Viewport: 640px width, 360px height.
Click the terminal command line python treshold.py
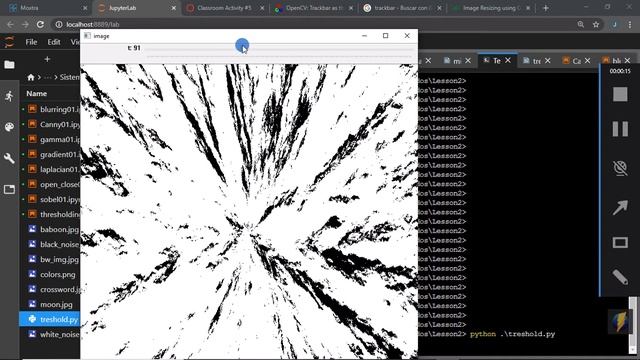(x=512, y=334)
